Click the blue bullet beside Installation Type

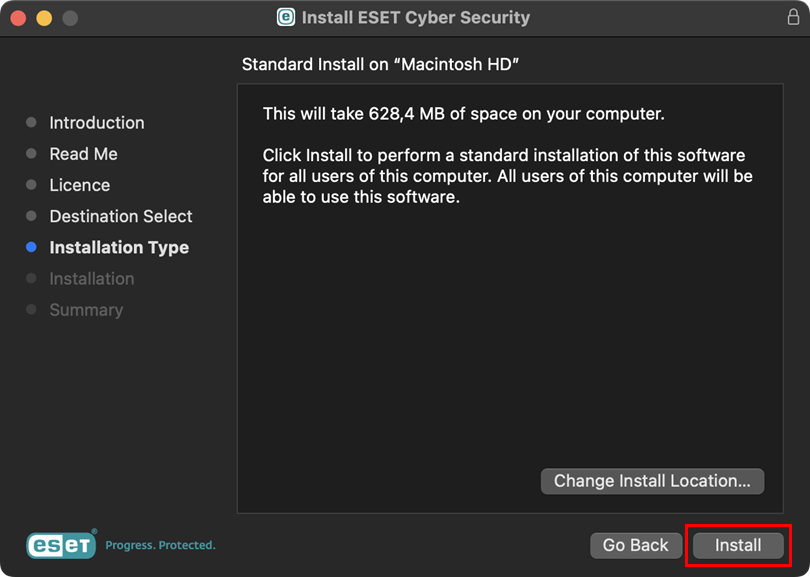31,247
